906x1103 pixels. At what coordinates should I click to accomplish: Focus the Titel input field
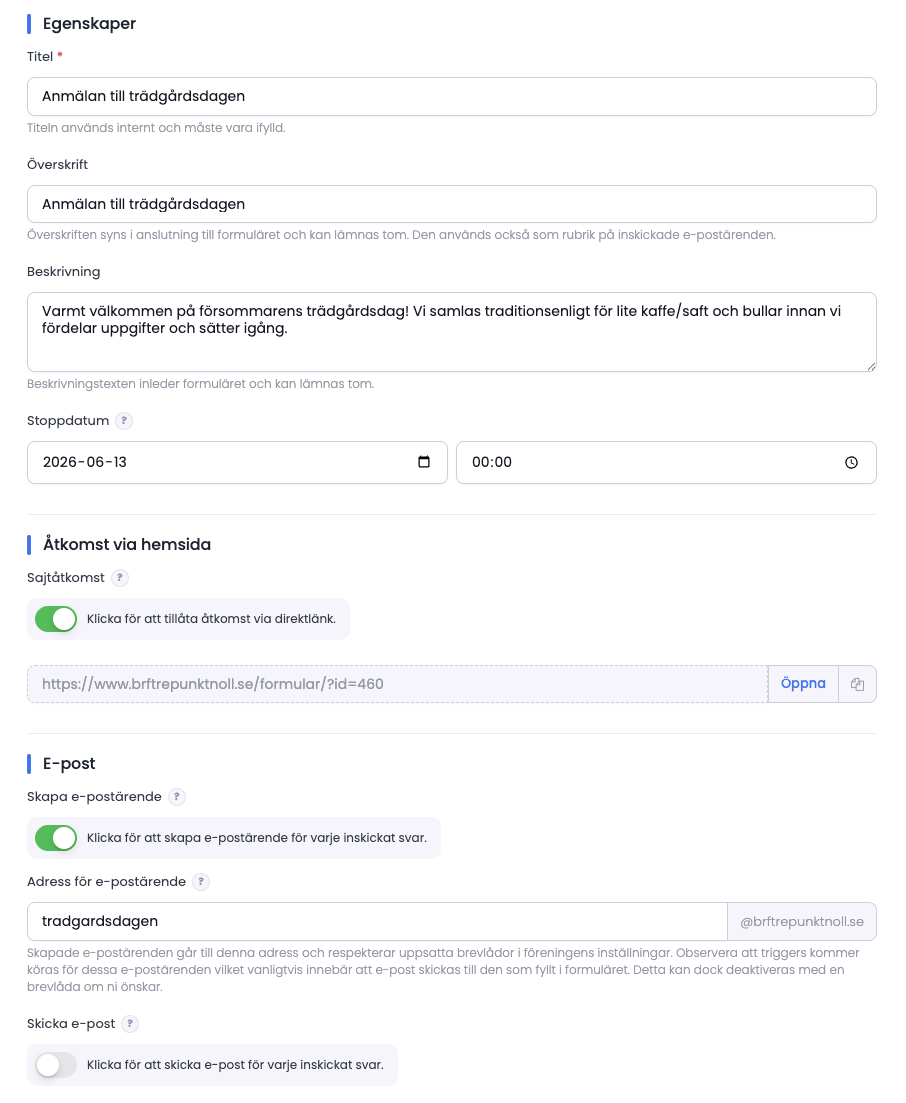(x=452, y=96)
